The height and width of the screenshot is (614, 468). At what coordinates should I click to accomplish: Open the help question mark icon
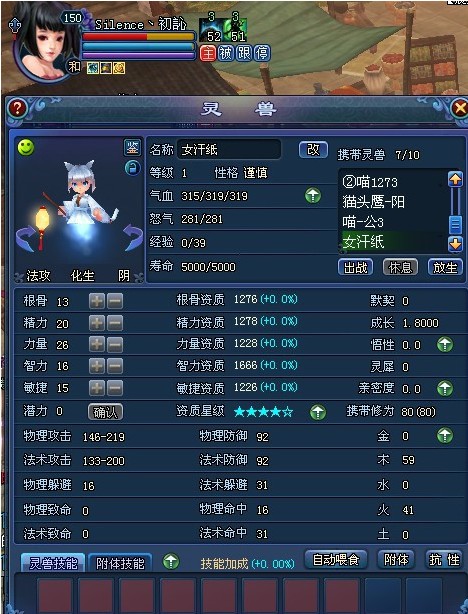tap(17, 108)
